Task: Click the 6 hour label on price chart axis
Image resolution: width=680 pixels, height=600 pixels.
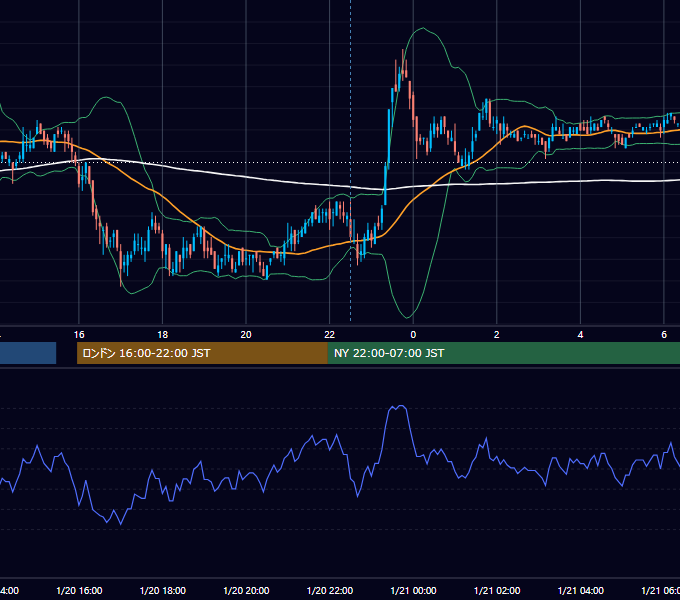Action: pos(664,335)
